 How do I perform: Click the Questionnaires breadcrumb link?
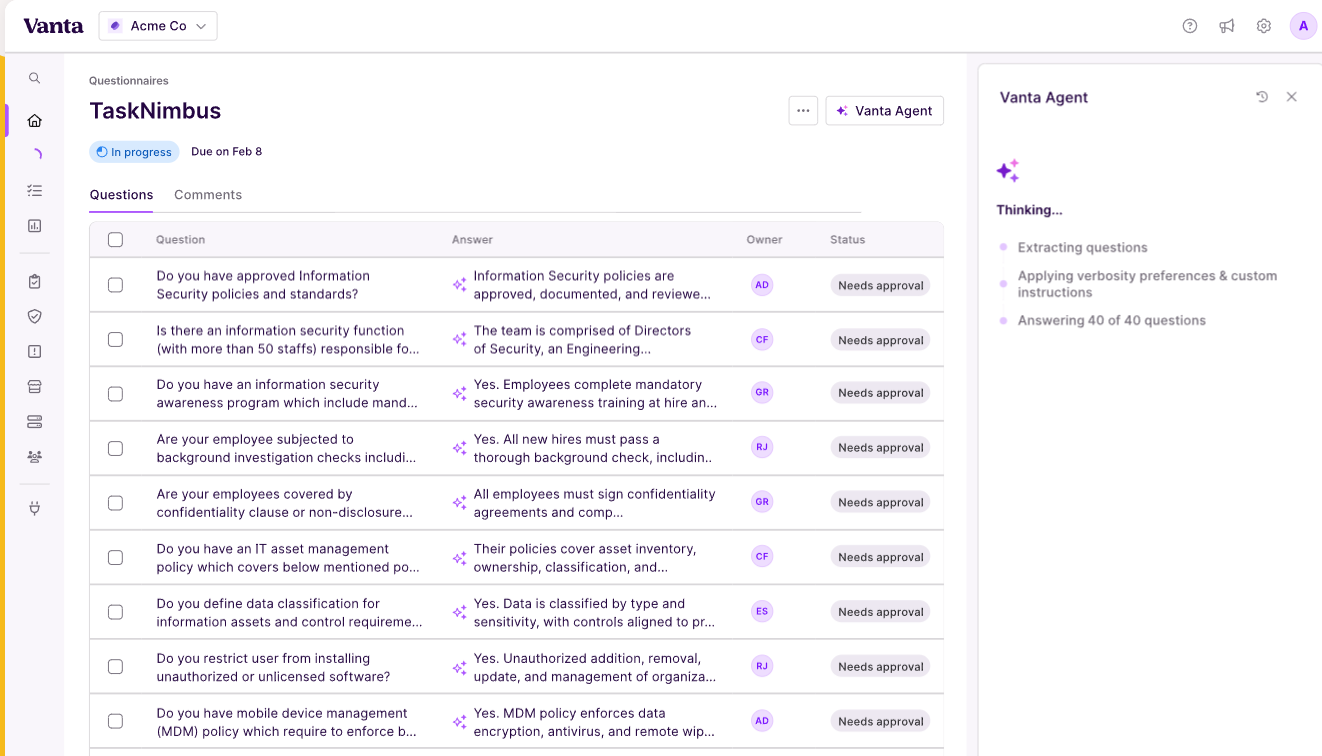(x=129, y=81)
